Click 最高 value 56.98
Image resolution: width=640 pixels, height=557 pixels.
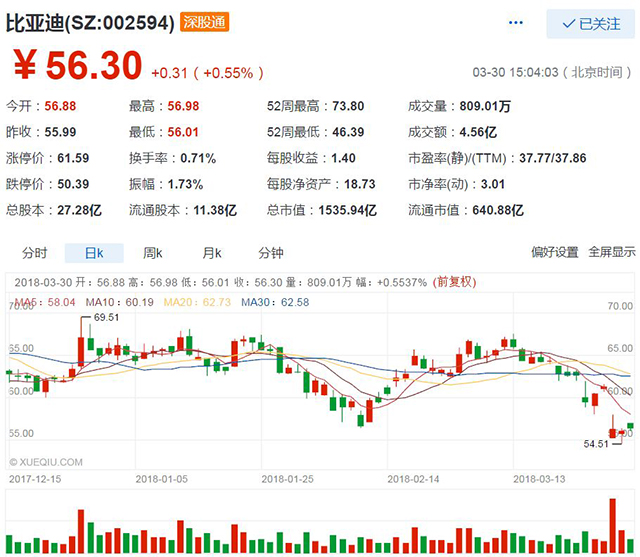point(183,106)
